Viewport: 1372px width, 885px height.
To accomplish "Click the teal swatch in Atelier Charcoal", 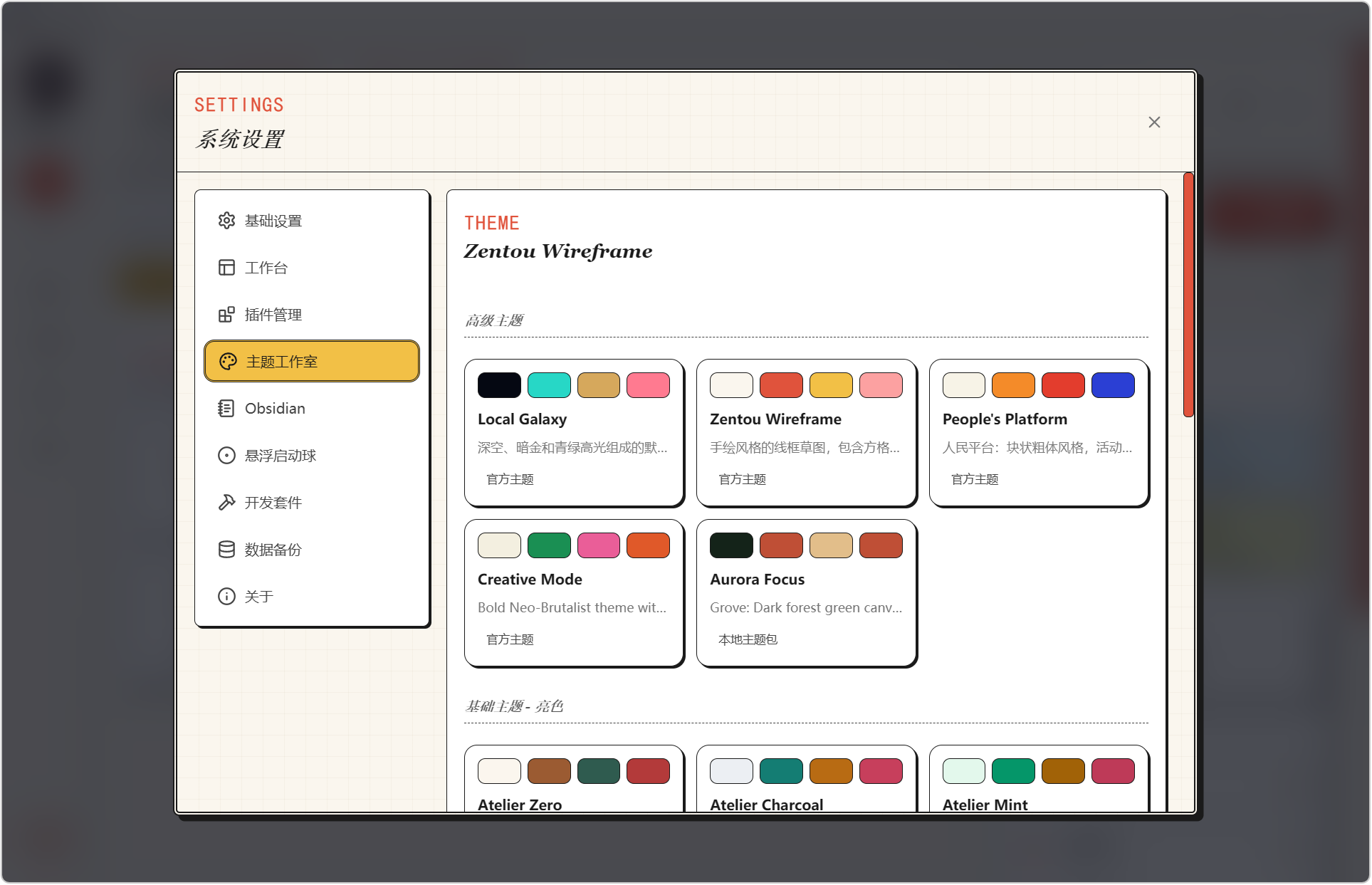I will pyautogui.click(x=781, y=771).
